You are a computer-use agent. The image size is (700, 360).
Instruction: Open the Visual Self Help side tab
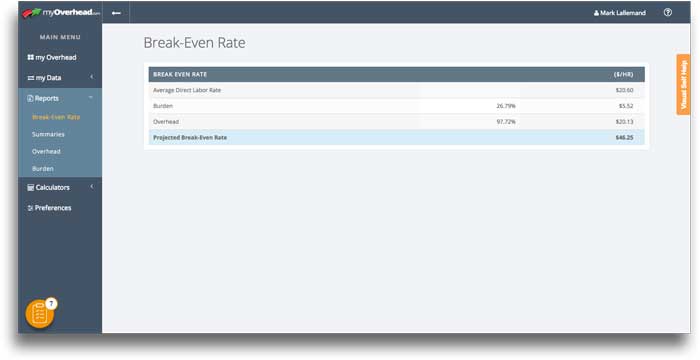click(683, 84)
